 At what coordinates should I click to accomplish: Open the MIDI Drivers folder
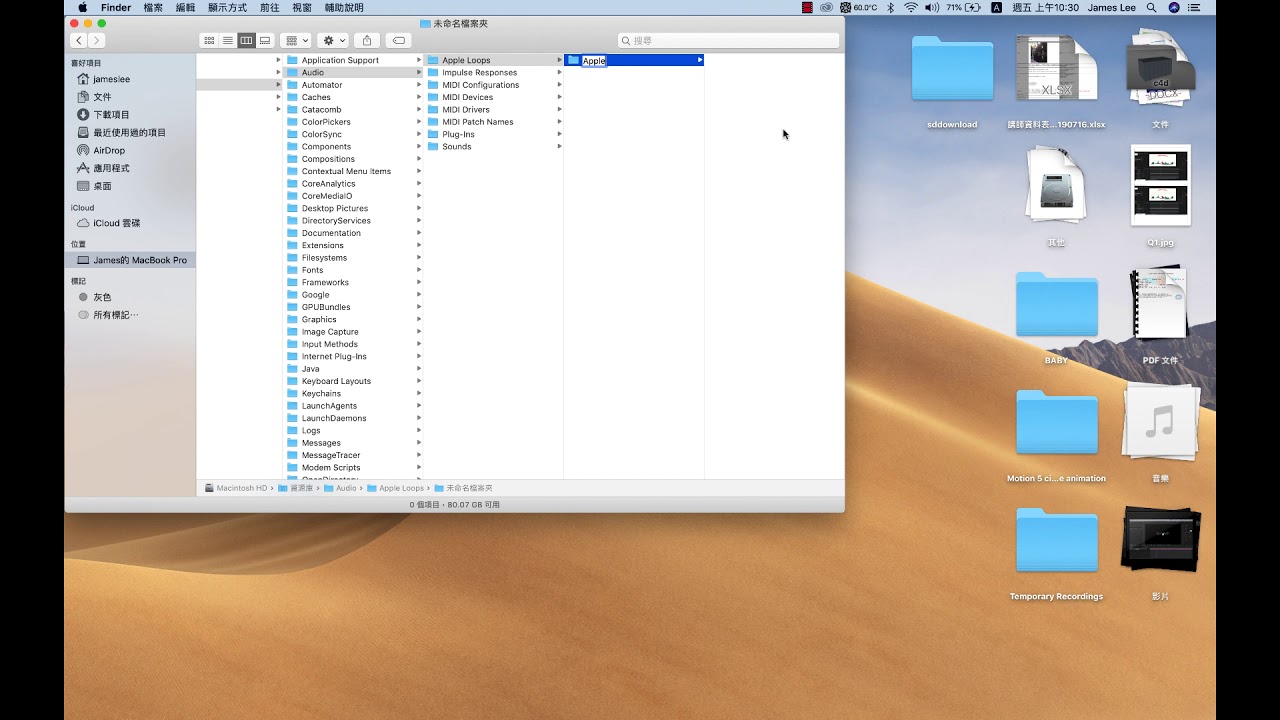[x=494, y=109]
